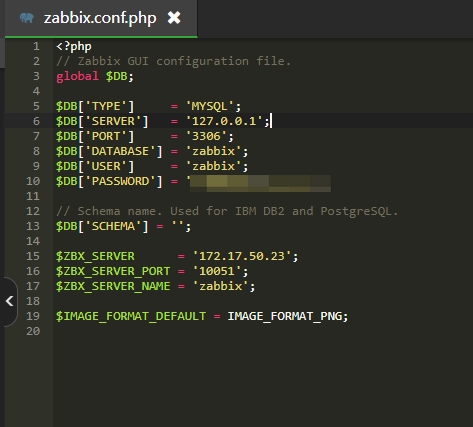Click the 'MYSQL' type string
The width and height of the screenshot is (473, 427).
pos(210,106)
